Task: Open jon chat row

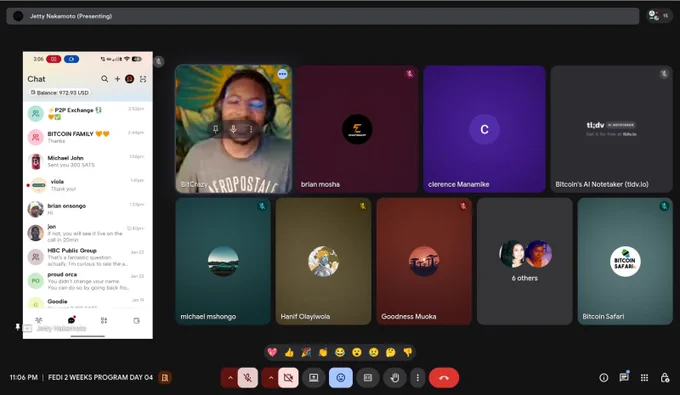Action: click(x=88, y=233)
